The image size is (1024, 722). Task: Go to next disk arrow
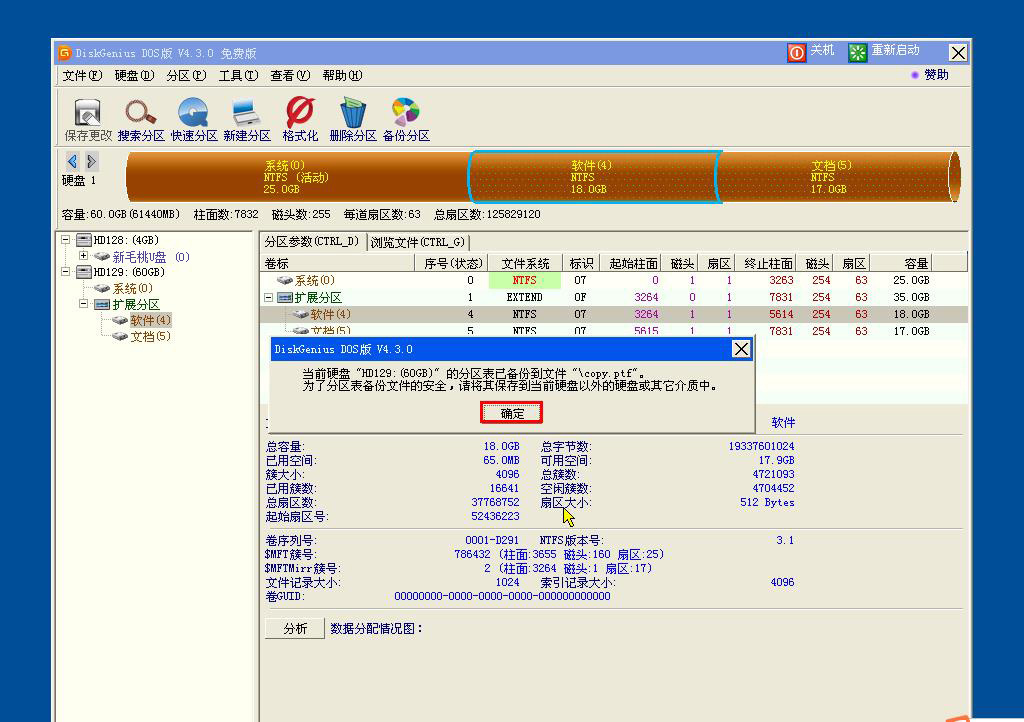pos(91,161)
